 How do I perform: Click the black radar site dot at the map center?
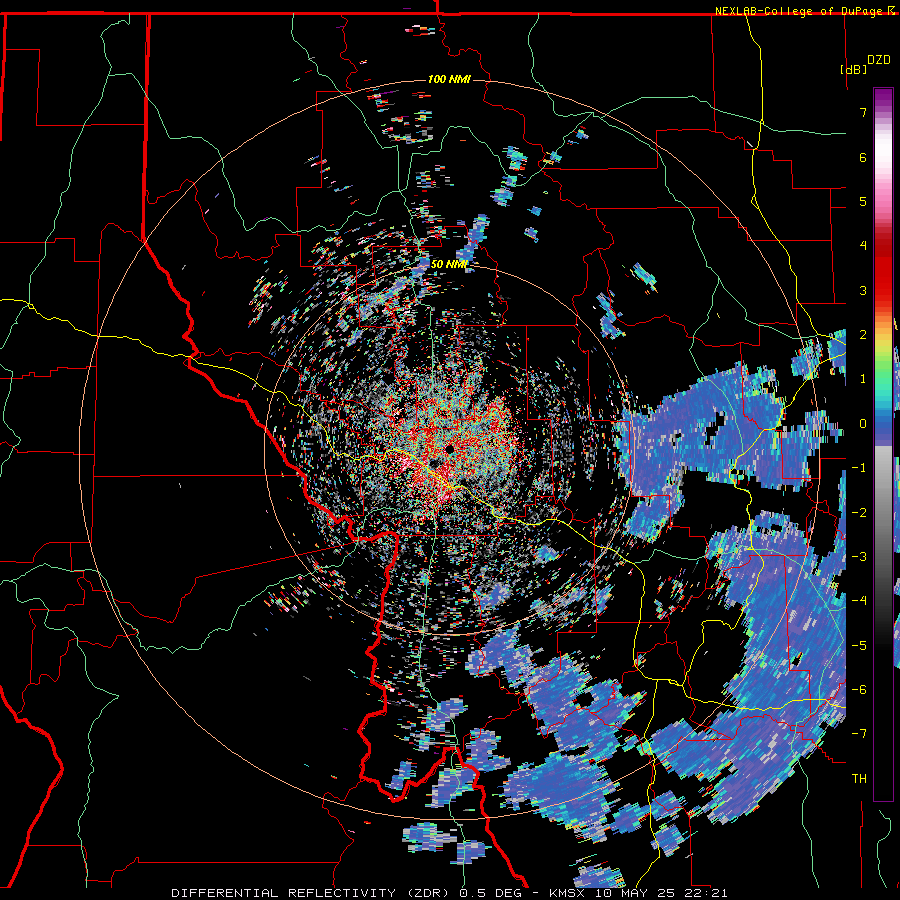449,448
